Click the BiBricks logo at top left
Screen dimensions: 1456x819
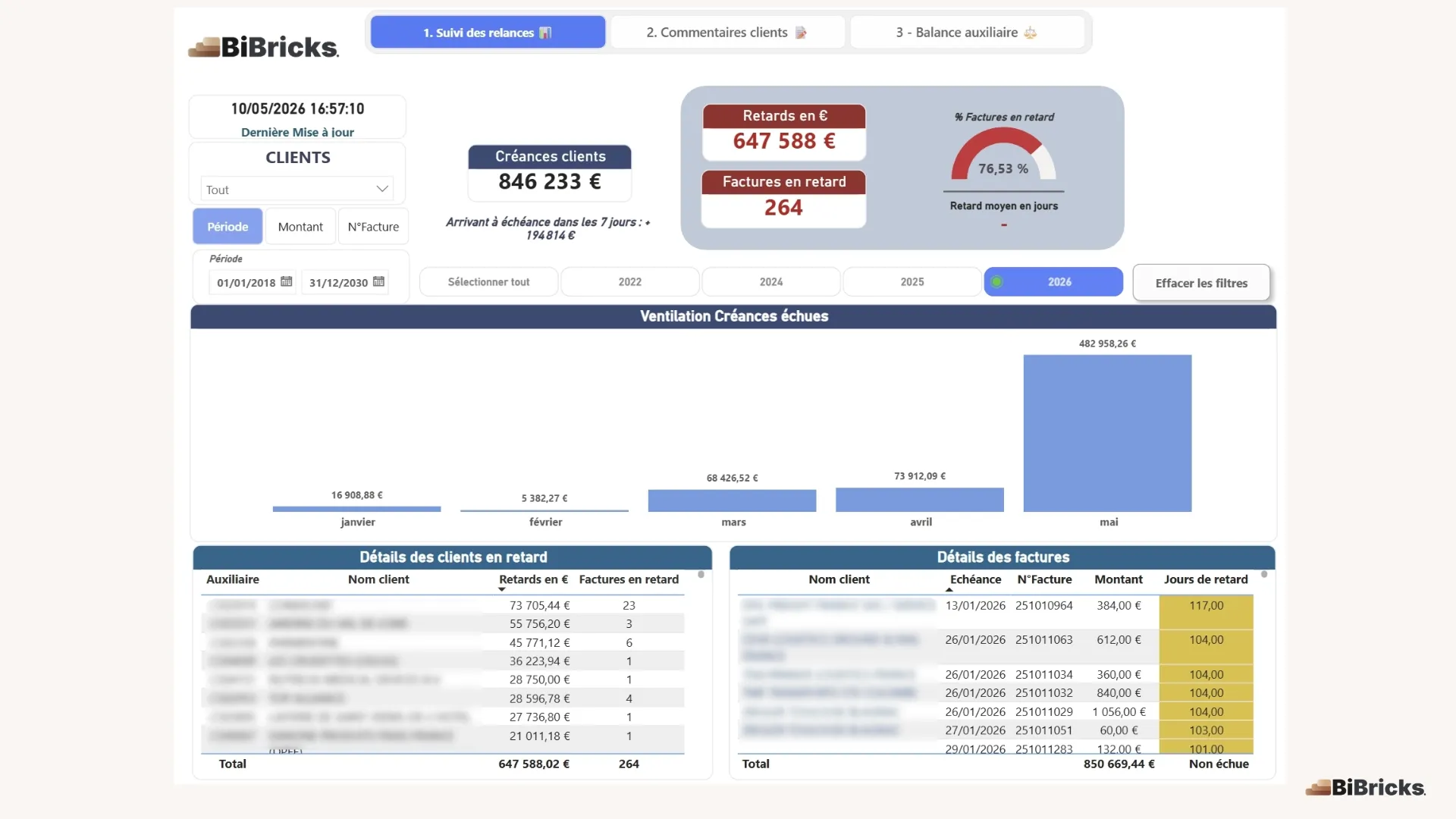(x=263, y=47)
